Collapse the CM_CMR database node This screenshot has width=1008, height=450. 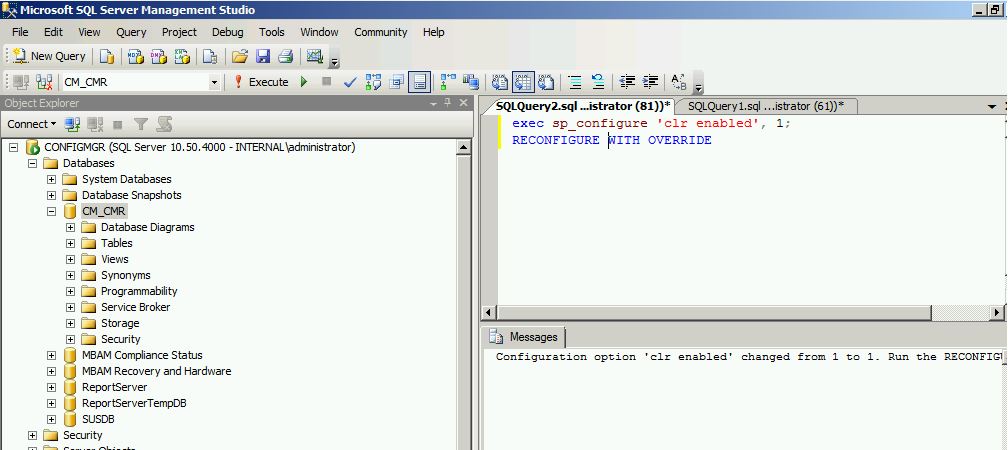click(x=52, y=211)
